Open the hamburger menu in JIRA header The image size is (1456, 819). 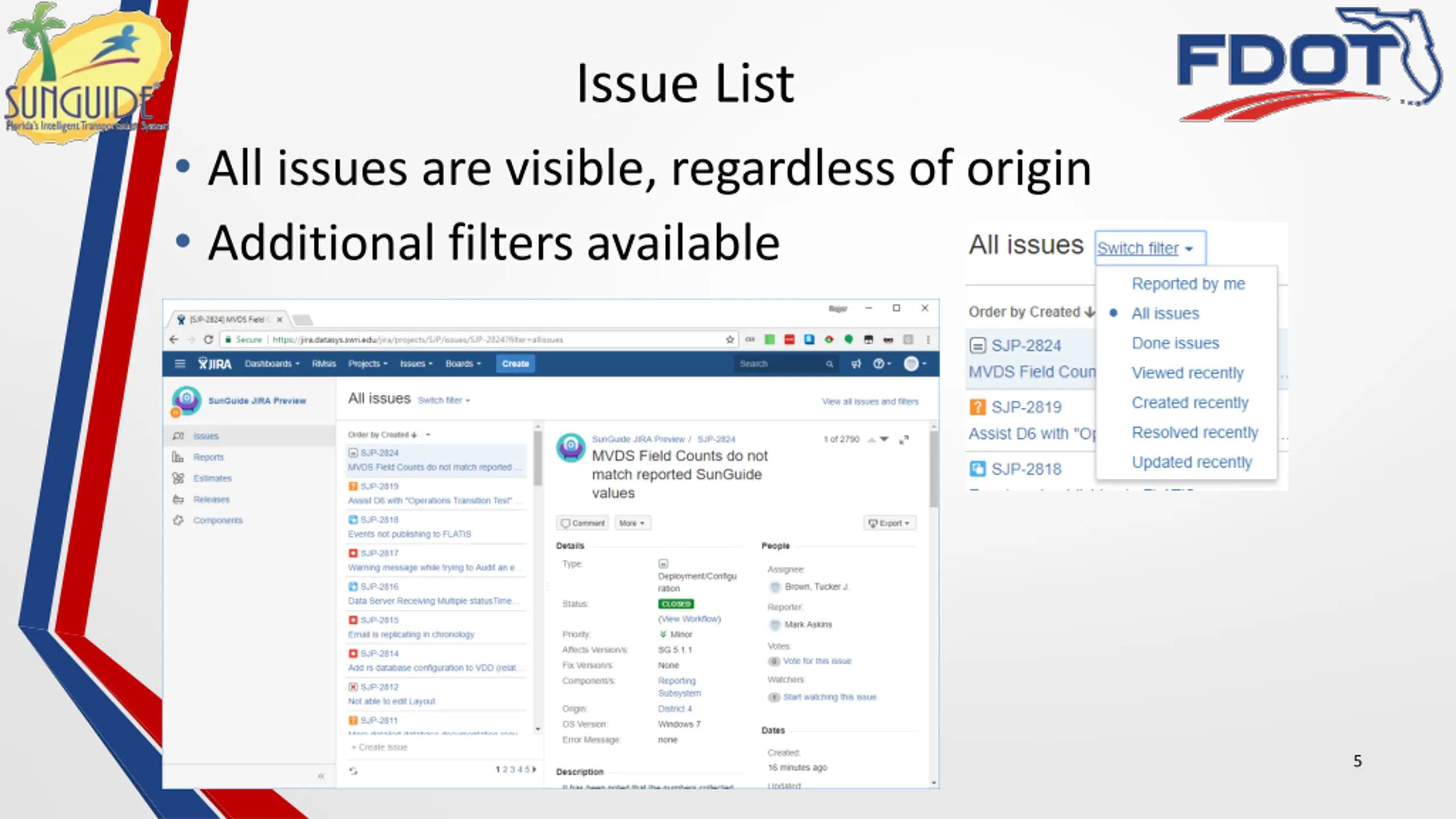coord(180,363)
